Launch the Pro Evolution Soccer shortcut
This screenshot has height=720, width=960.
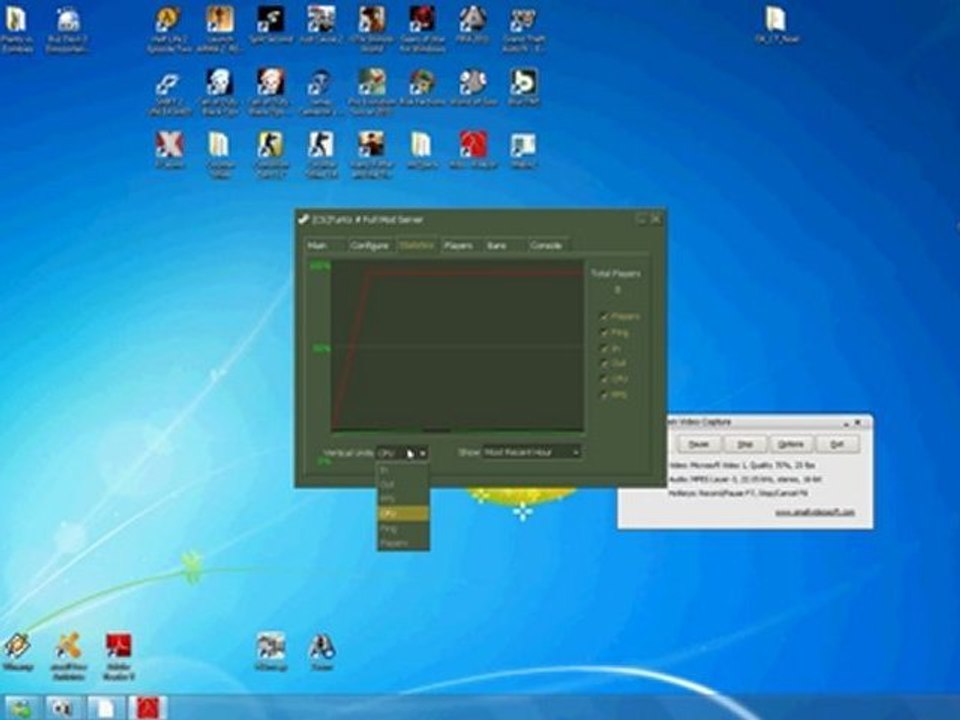click(372, 91)
